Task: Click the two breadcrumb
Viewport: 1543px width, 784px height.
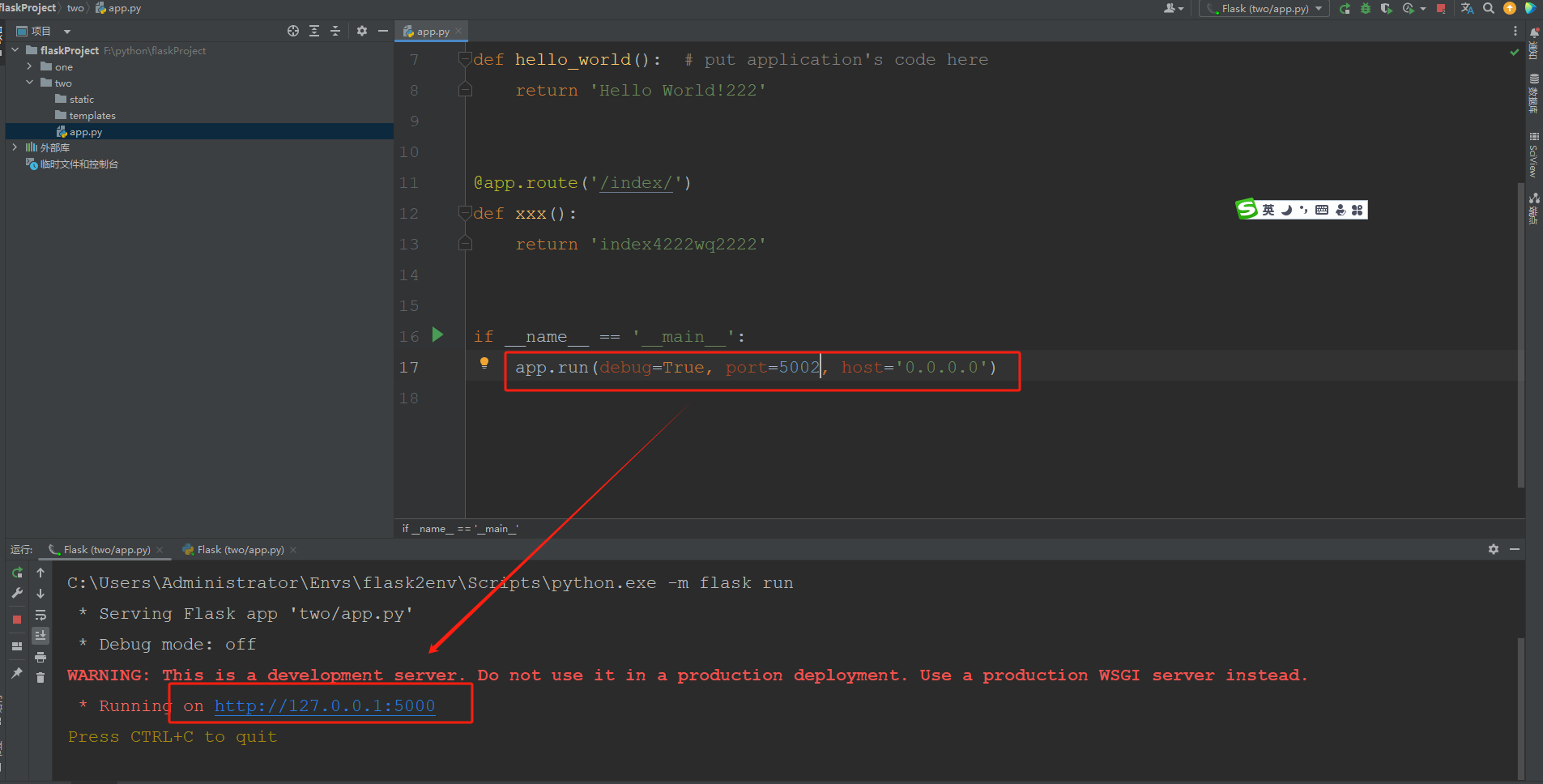Action: tap(75, 7)
